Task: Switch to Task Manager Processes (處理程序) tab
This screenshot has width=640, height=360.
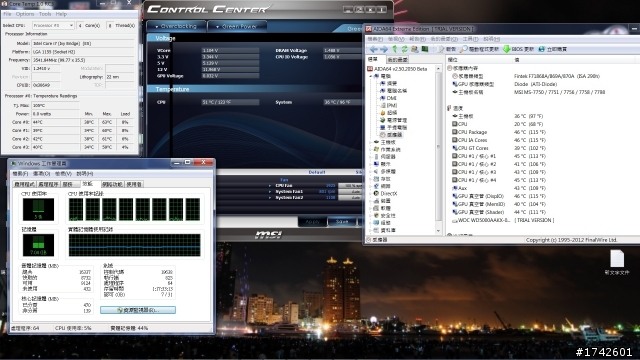Action: (x=49, y=184)
